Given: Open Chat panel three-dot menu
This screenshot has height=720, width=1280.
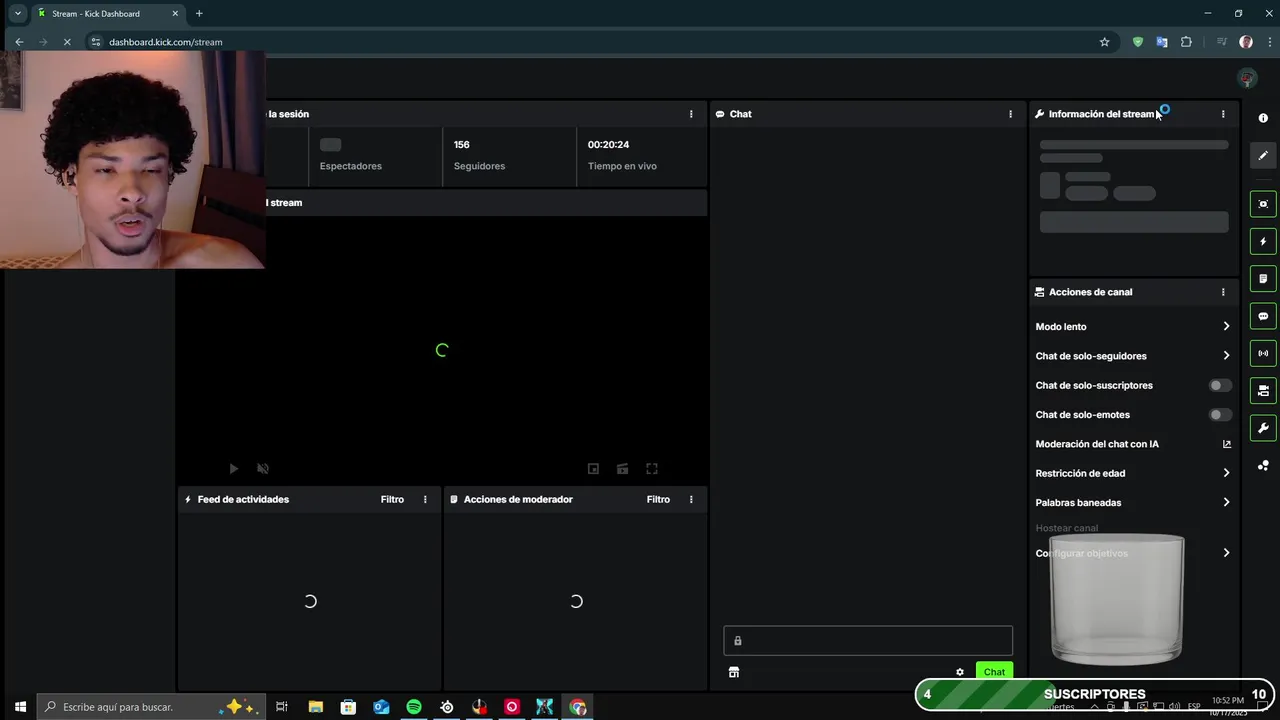Looking at the screenshot, I should click(x=1010, y=114).
